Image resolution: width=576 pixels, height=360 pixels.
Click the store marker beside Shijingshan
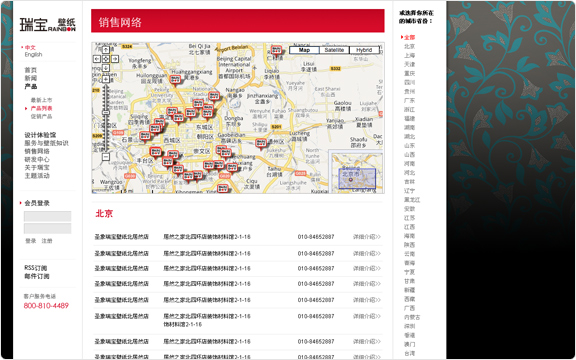point(145,136)
